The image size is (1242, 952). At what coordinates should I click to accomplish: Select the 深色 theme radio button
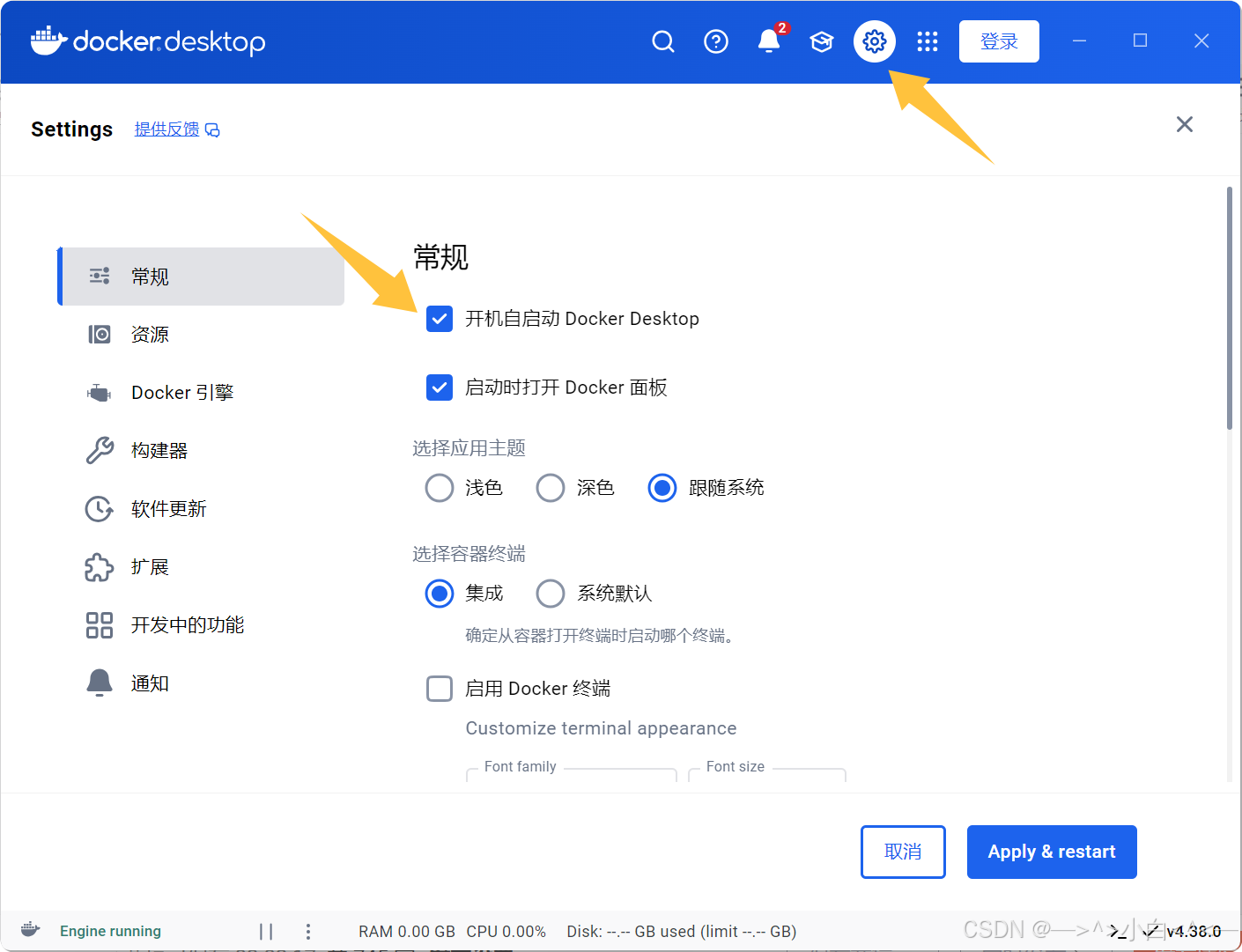click(x=551, y=488)
